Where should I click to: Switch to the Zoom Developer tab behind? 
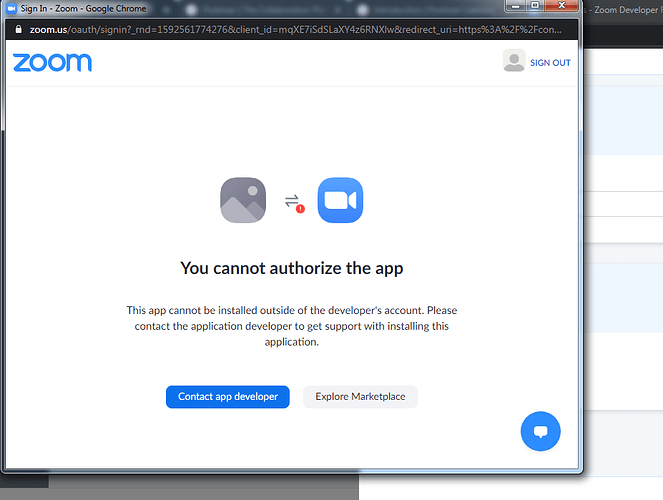(623, 10)
